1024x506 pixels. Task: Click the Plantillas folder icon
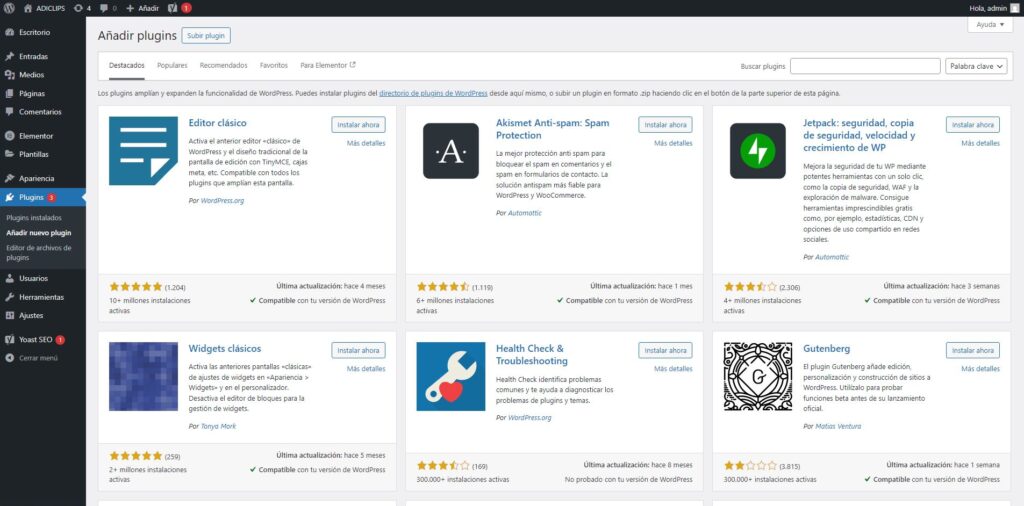(9, 154)
